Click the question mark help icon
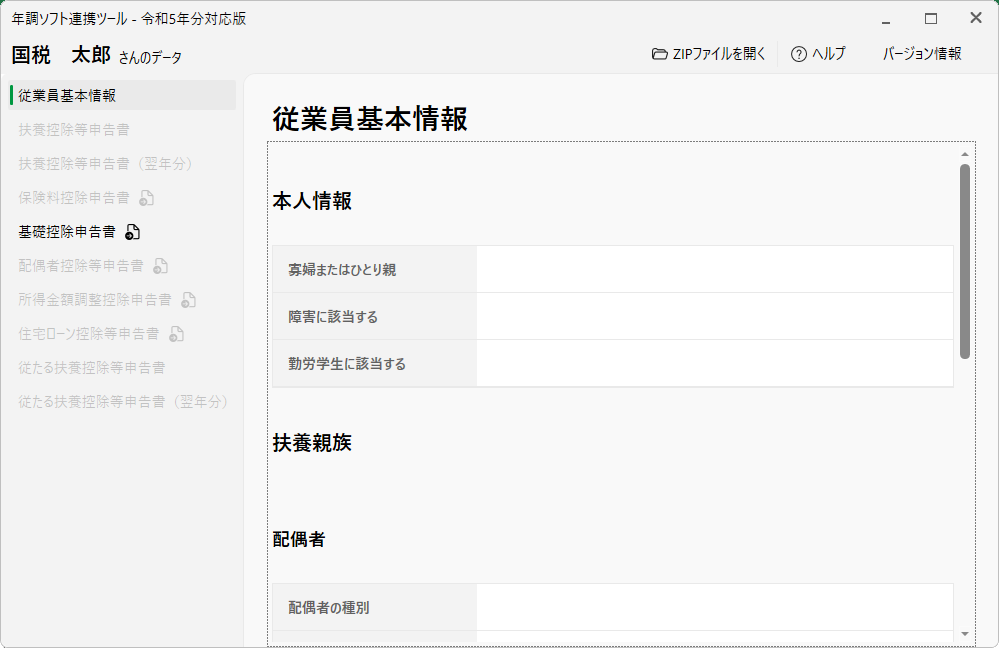Image resolution: width=999 pixels, height=648 pixels. (798, 54)
